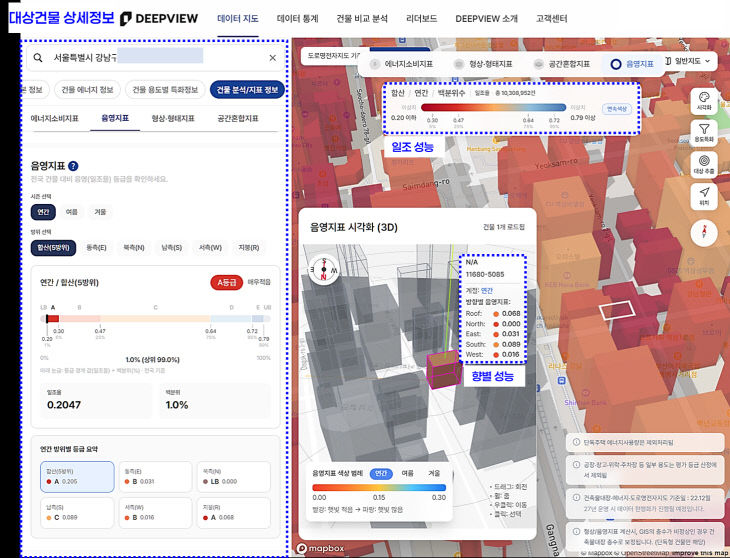Select 지붕(R) direction option
The width and height of the screenshot is (730, 558).
click(x=249, y=248)
